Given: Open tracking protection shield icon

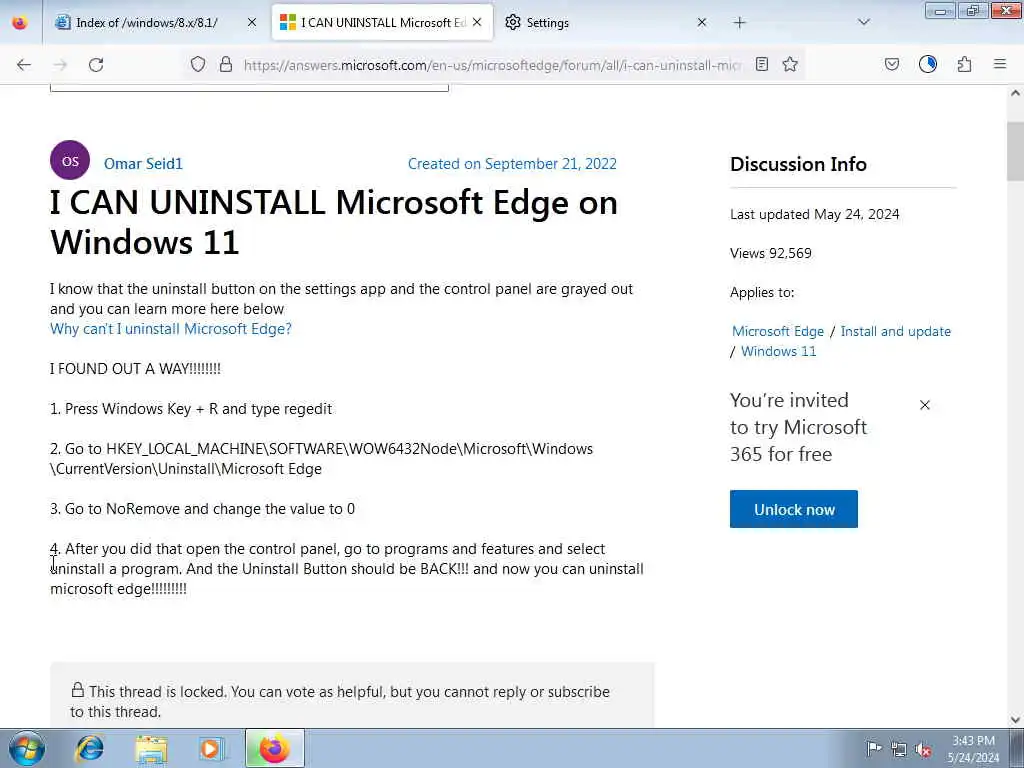Looking at the screenshot, I should tap(198, 64).
